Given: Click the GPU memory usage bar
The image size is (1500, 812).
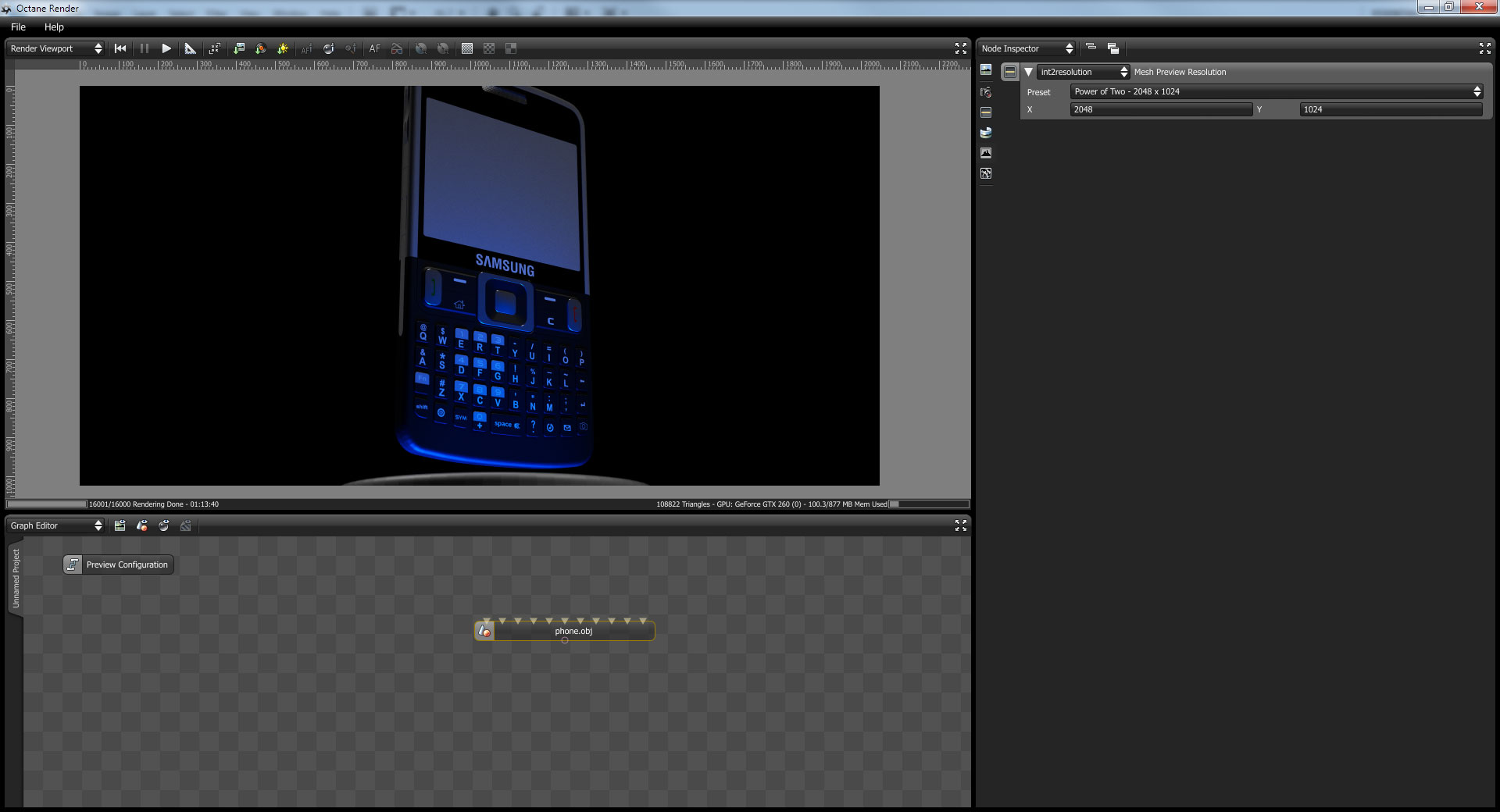Looking at the screenshot, I should click(x=929, y=504).
